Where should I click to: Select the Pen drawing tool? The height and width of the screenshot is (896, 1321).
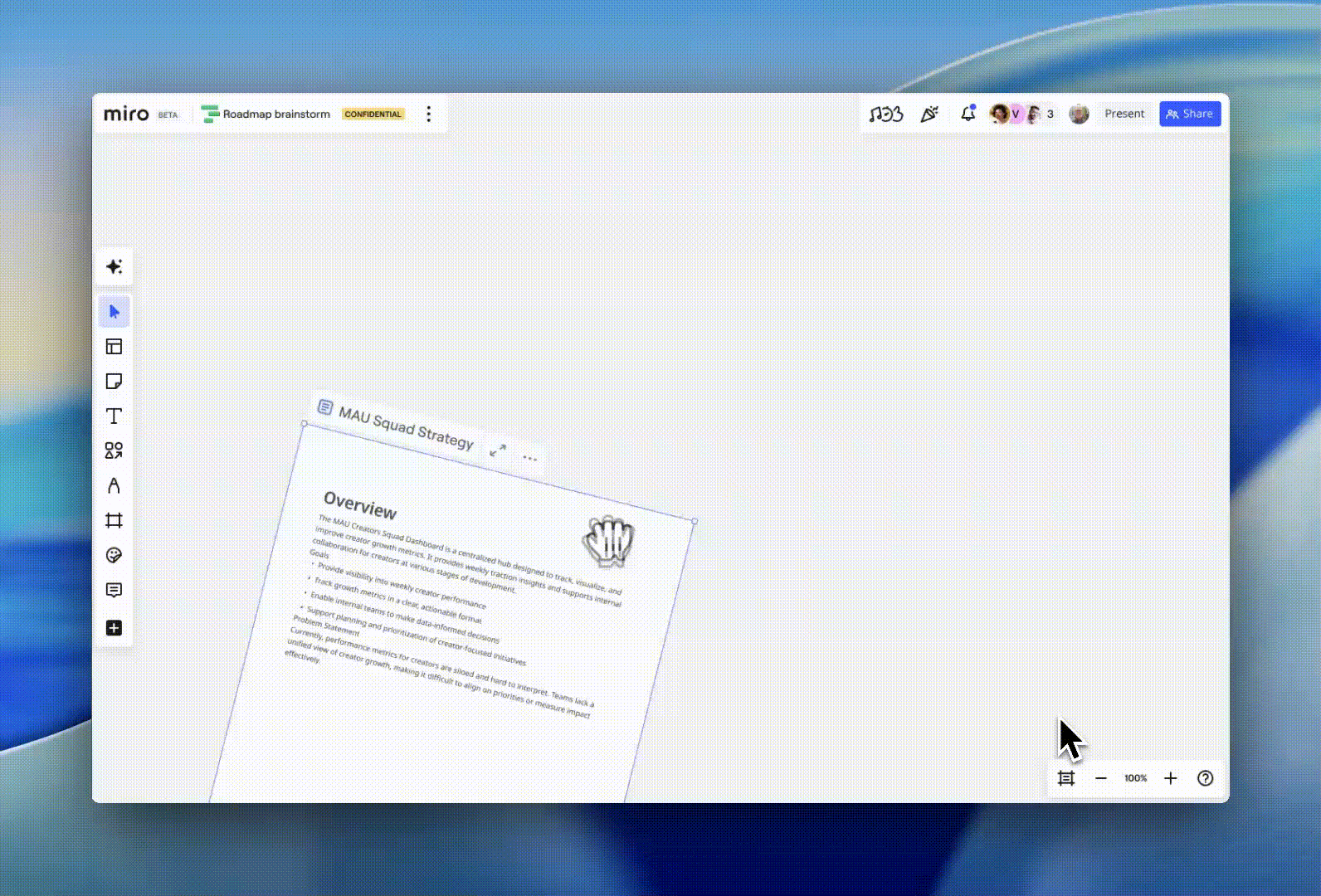[x=114, y=485]
